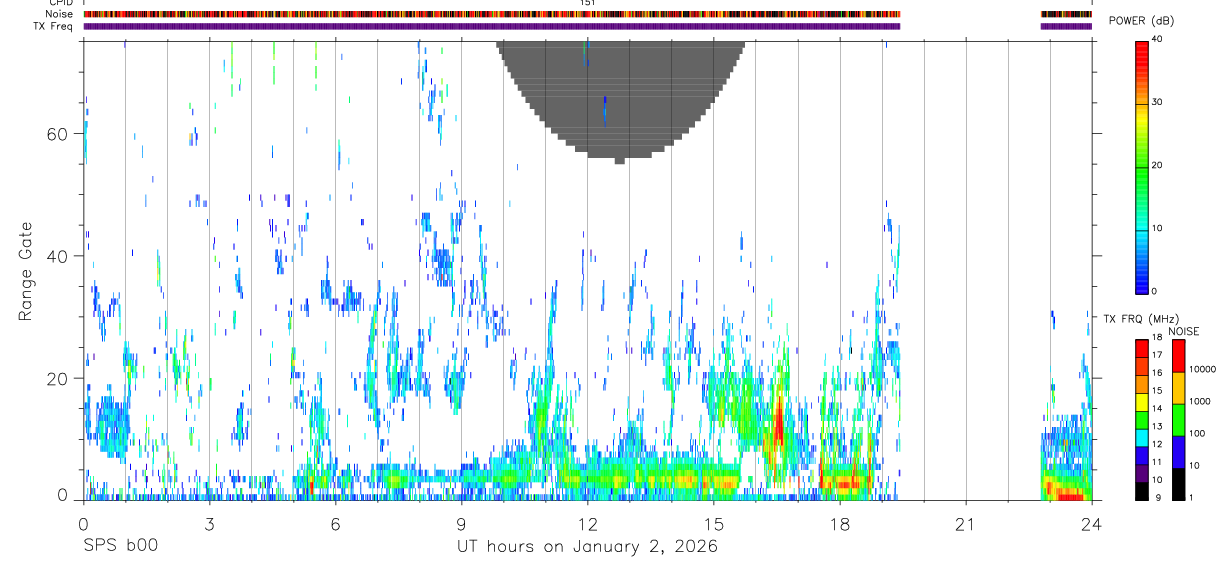
Task: Click x-axis tick label 24
Action: [1091, 523]
